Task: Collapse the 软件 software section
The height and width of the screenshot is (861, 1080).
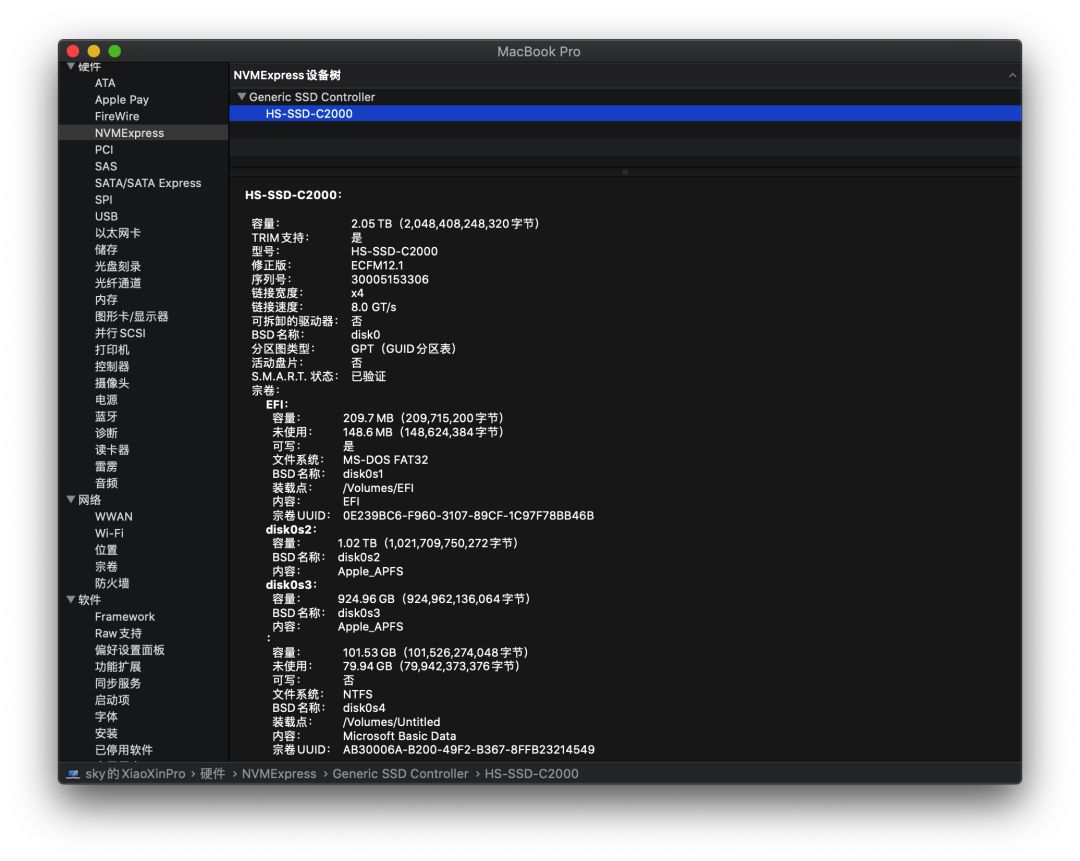Action: [x=71, y=600]
